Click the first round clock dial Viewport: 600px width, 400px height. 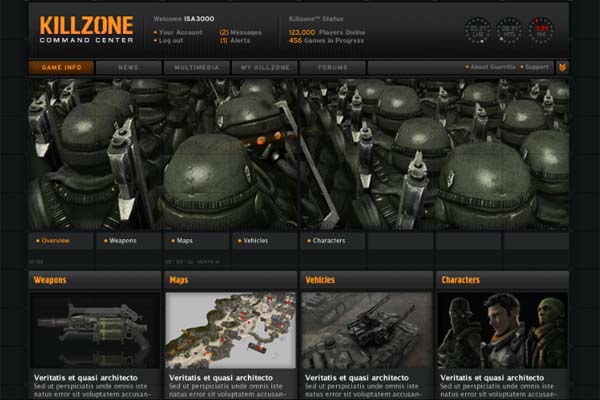pyautogui.click(x=478, y=30)
